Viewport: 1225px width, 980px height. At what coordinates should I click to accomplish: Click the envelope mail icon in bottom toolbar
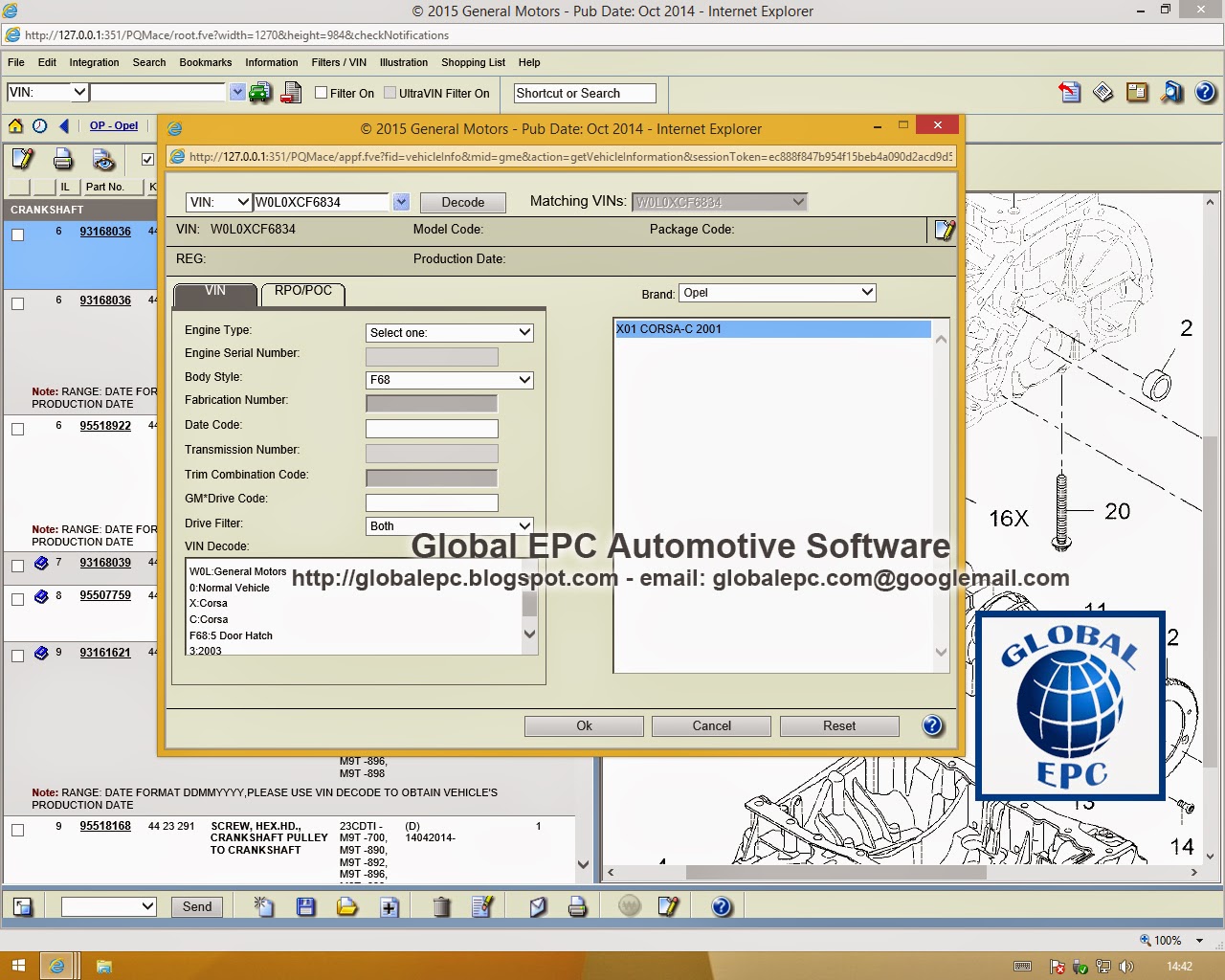coord(538,905)
